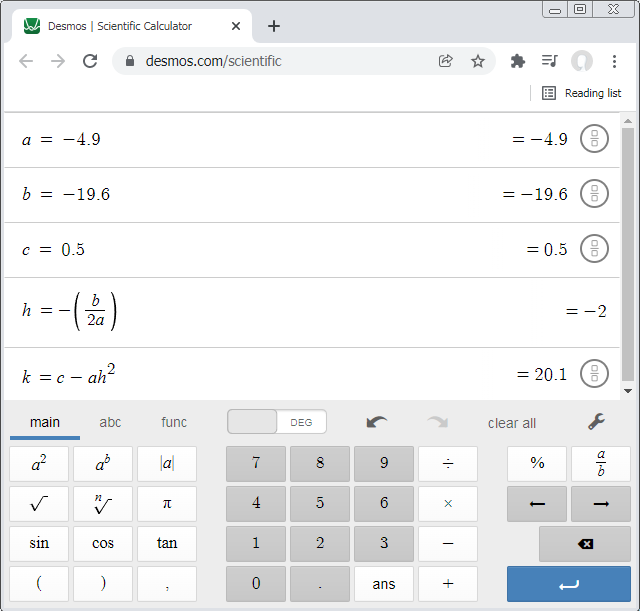The image size is (640, 611).
Task: Toggle fraction display for a = -4.9
Action: [x=594, y=138]
